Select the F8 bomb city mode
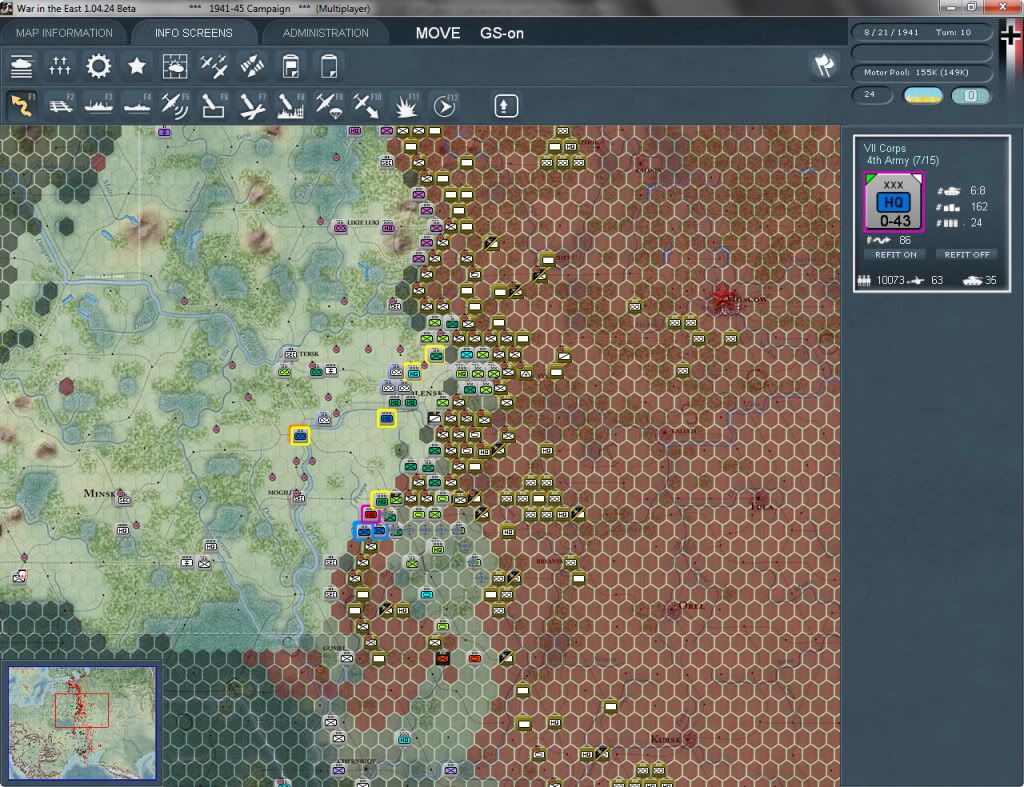Viewport: 1024px width, 787px height. 291,105
